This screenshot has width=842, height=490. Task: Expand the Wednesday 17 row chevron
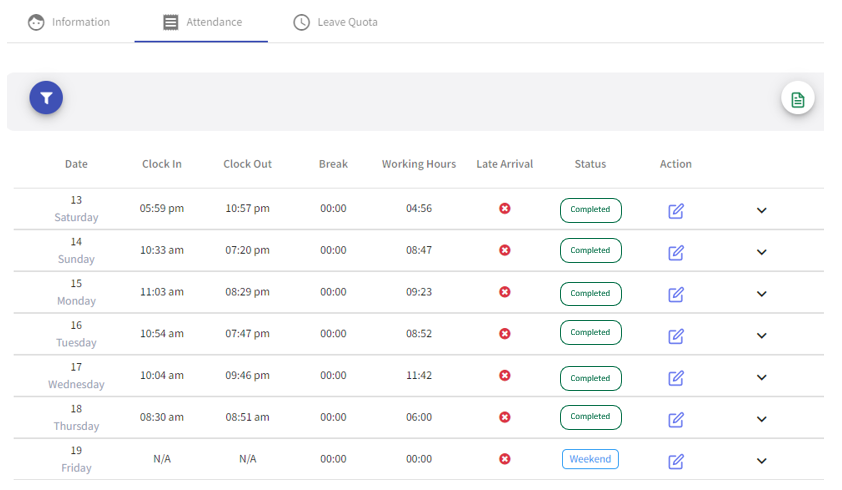761,377
